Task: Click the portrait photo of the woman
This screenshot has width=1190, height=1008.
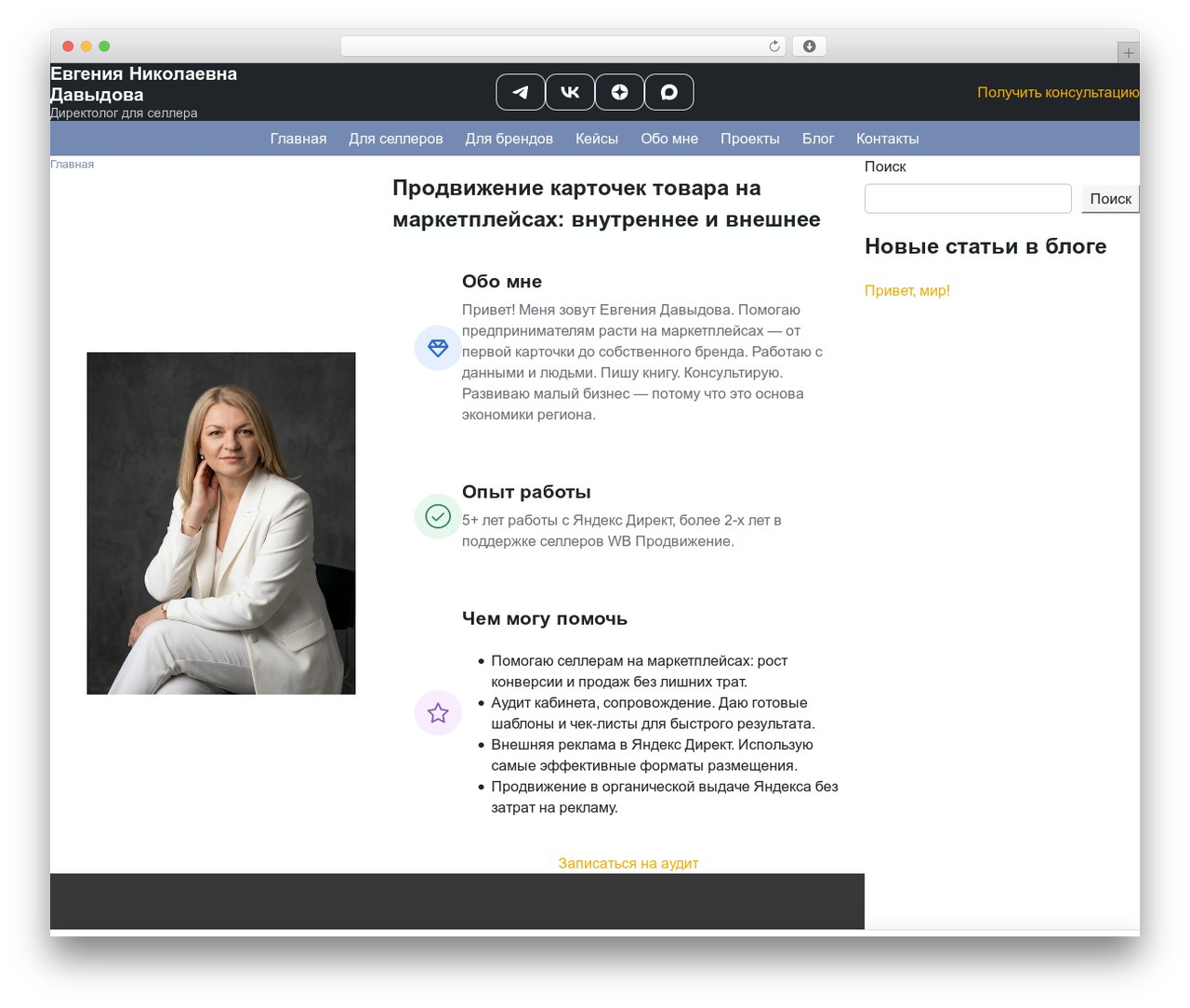Action: pyautogui.click(x=221, y=523)
